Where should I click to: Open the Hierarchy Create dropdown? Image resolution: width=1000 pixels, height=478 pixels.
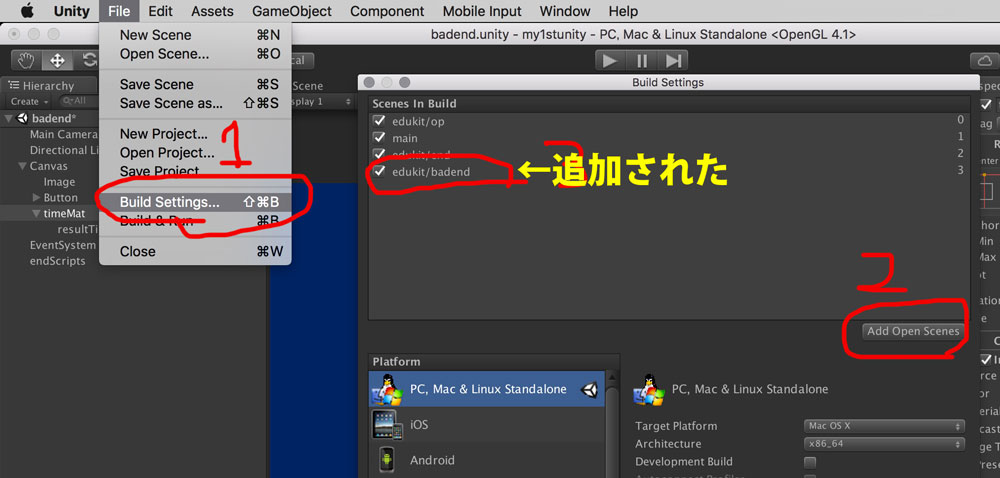[29, 101]
